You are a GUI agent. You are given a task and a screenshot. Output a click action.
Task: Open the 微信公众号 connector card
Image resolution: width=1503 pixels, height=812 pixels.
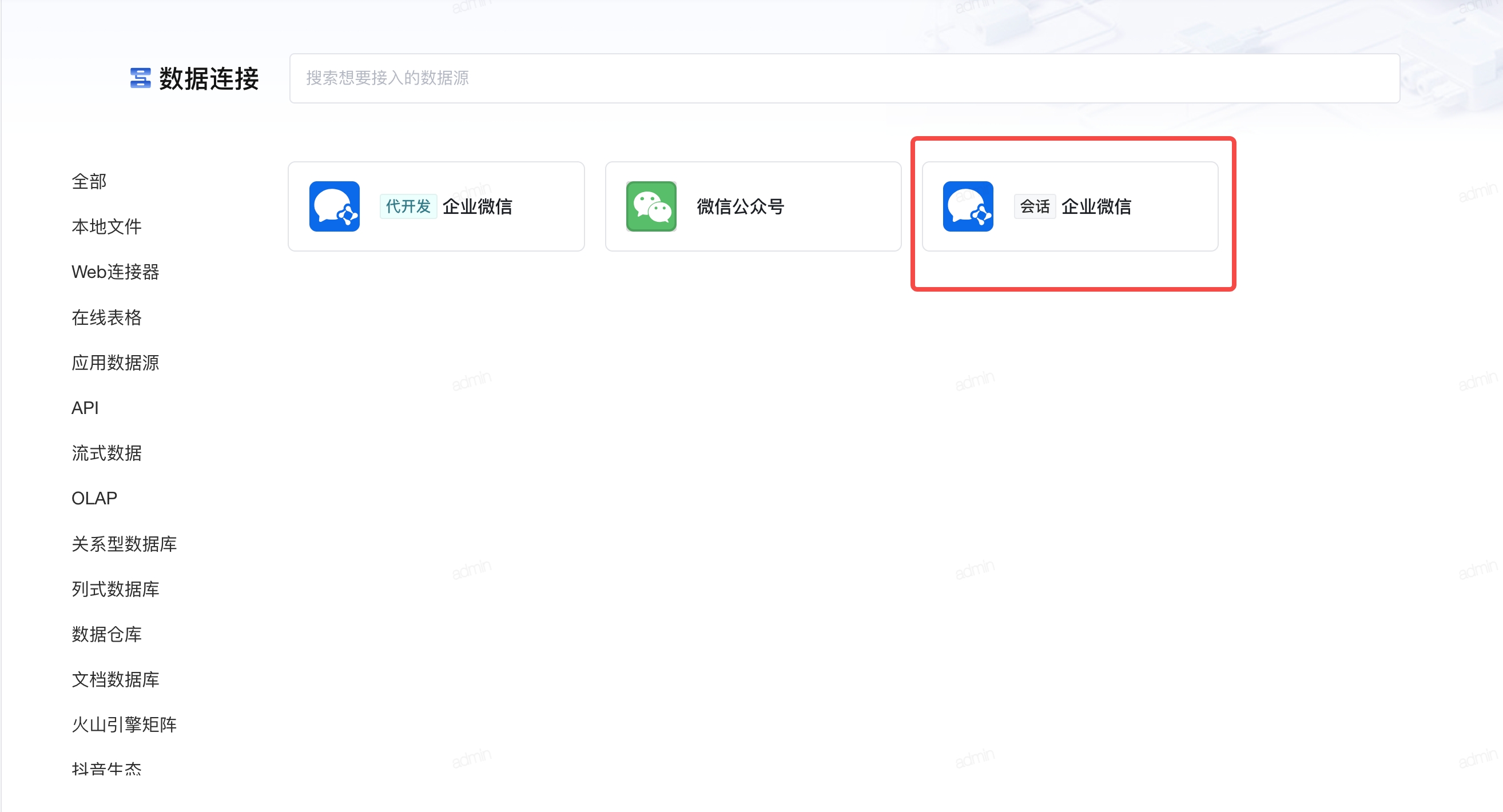(753, 206)
